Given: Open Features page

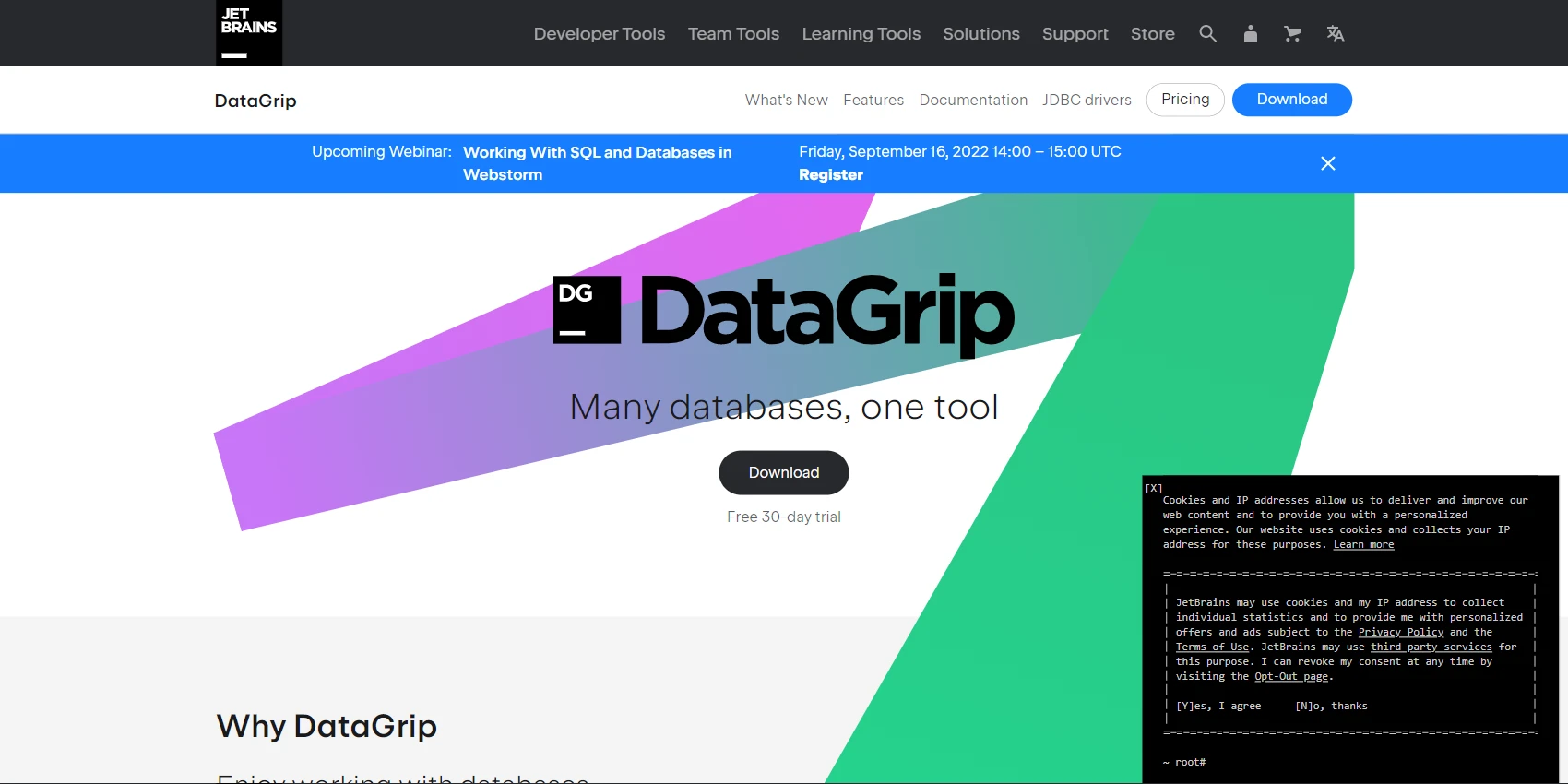Looking at the screenshot, I should [x=873, y=100].
